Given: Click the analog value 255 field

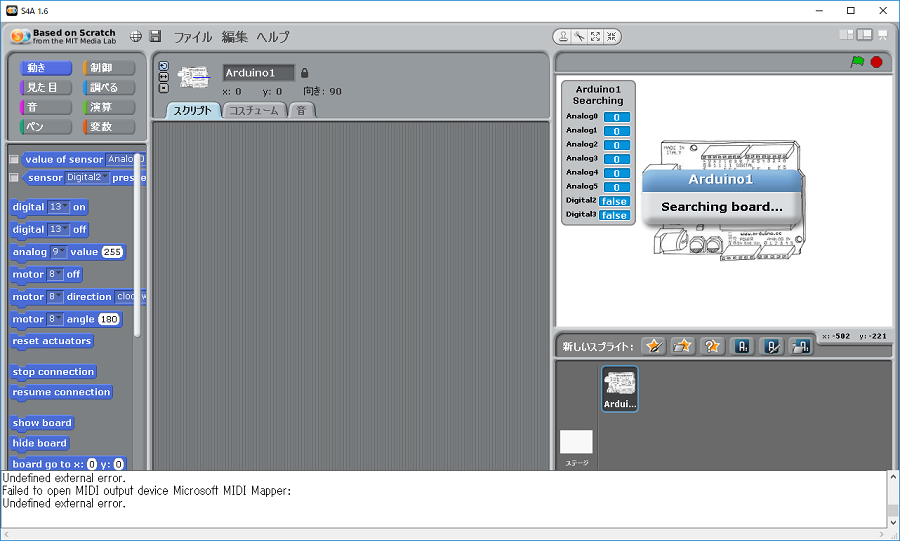Looking at the screenshot, I should point(112,252).
